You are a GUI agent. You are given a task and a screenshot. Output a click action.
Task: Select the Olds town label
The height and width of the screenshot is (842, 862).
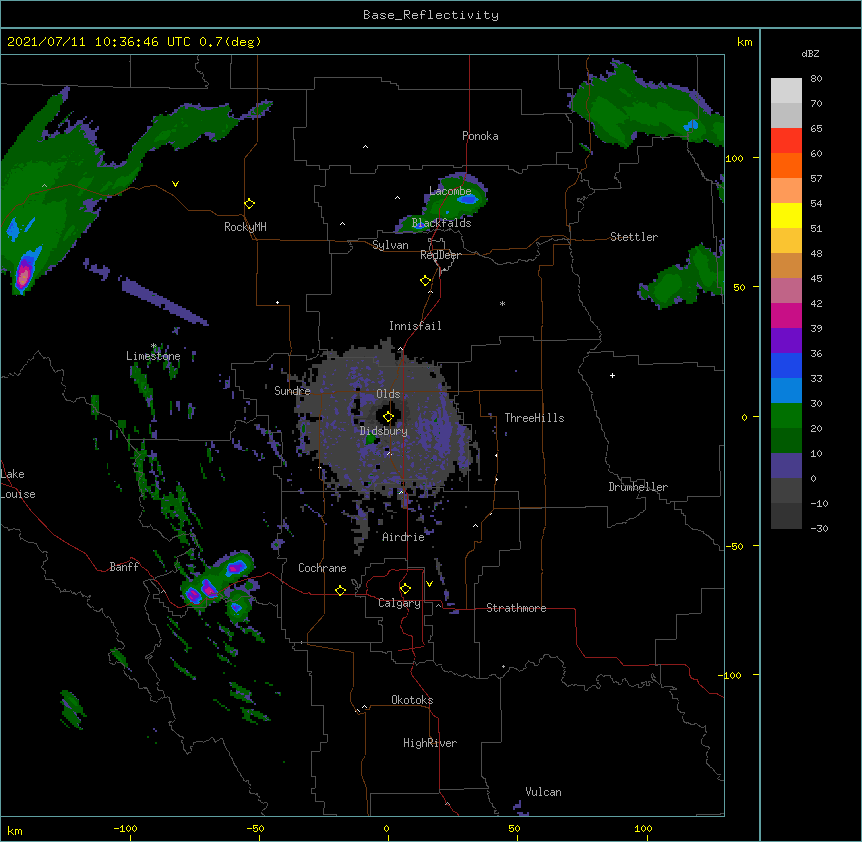click(x=388, y=394)
